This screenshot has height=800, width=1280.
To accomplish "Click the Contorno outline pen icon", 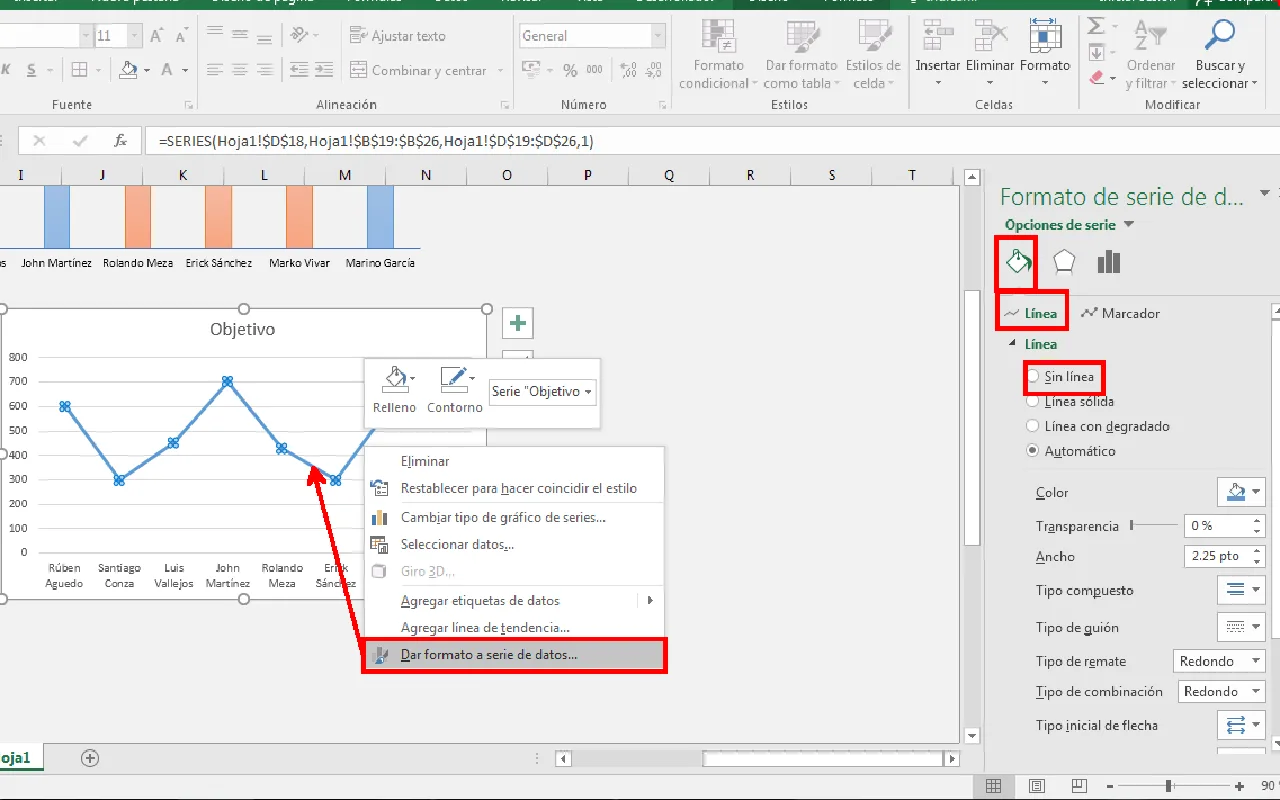I will (x=454, y=379).
